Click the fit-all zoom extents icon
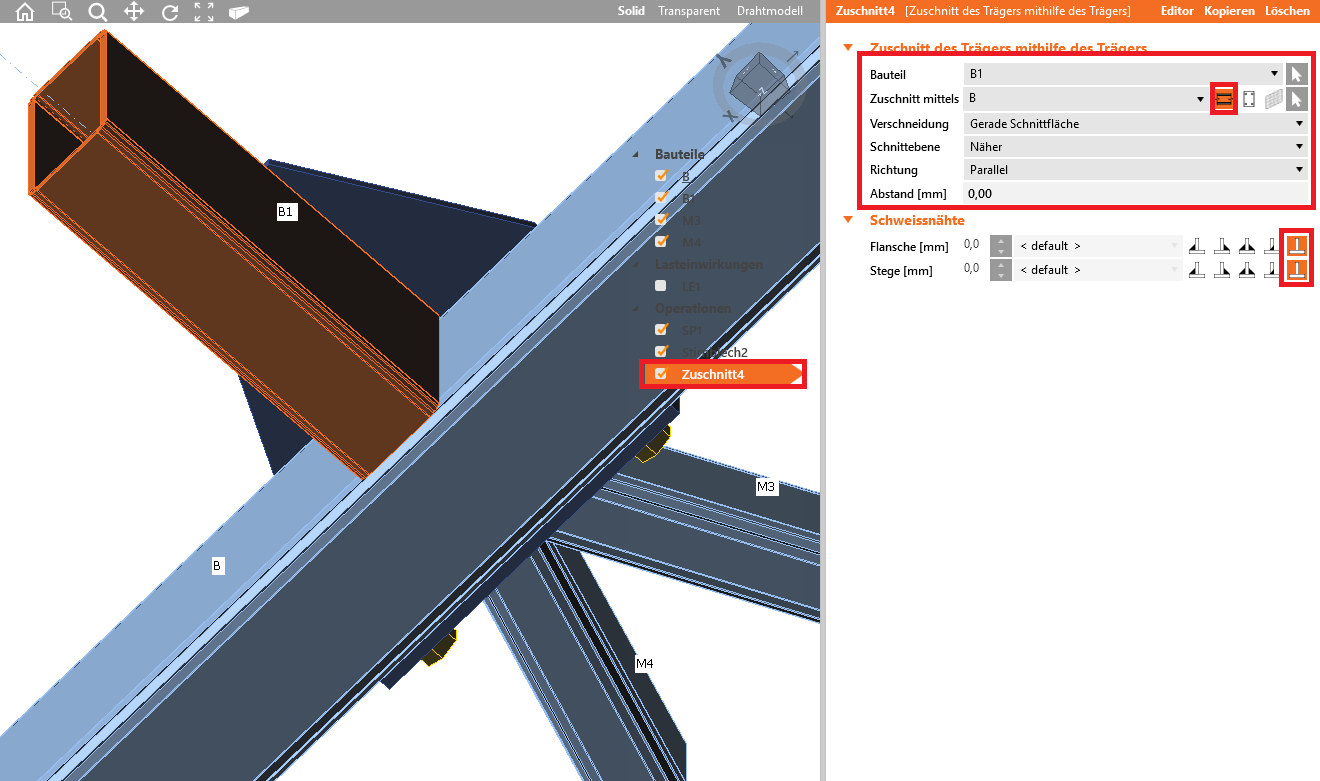The height and width of the screenshot is (781, 1320). tap(204, 12)
